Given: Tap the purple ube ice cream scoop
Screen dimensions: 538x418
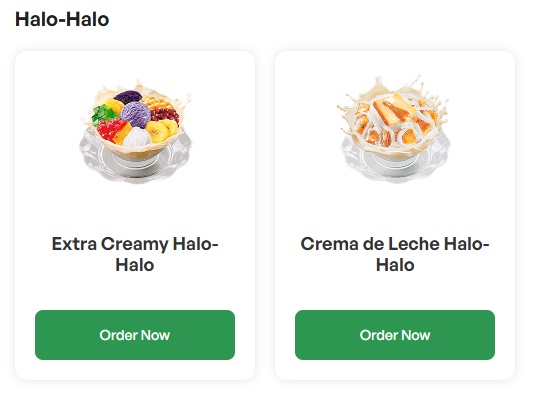Looking at the screenshot, I should (x=136, y=114).
